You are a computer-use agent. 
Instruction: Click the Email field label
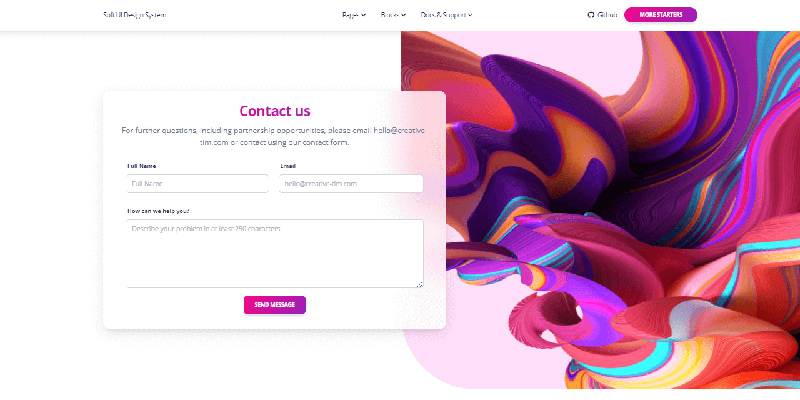(288, 166)
